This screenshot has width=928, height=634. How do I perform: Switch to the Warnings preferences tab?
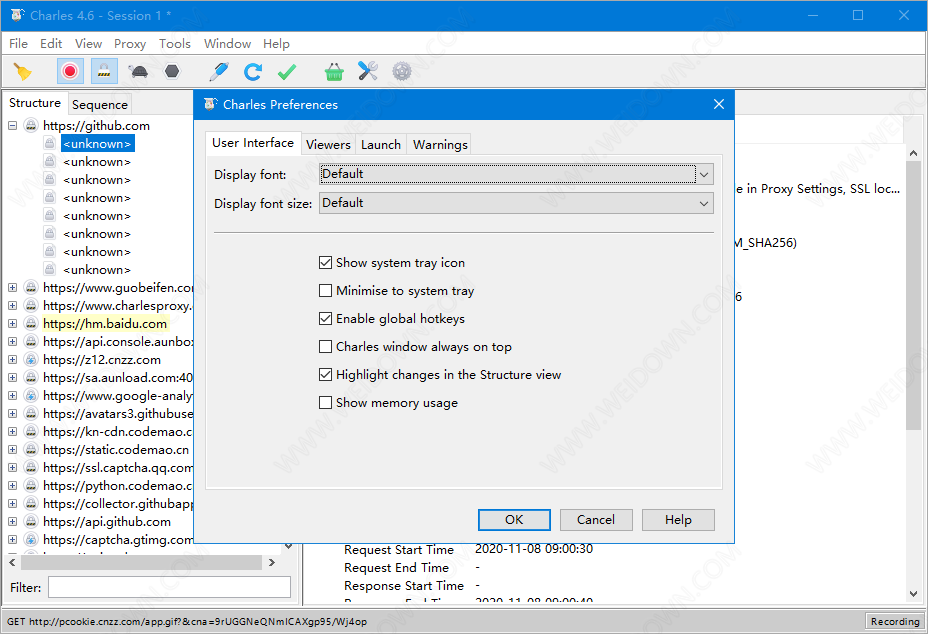click(x=440, y=144)
